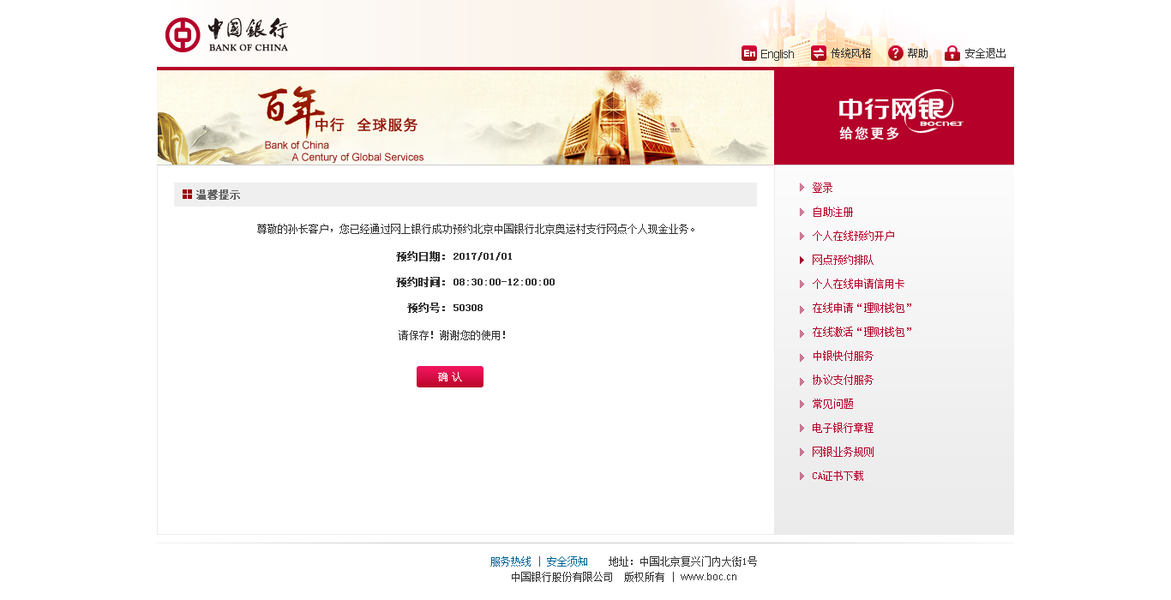Open 电子银行章程 sidebar link
Viewport: 1171px width, 600px height.
pyautogui.click(x=842, y=427)
